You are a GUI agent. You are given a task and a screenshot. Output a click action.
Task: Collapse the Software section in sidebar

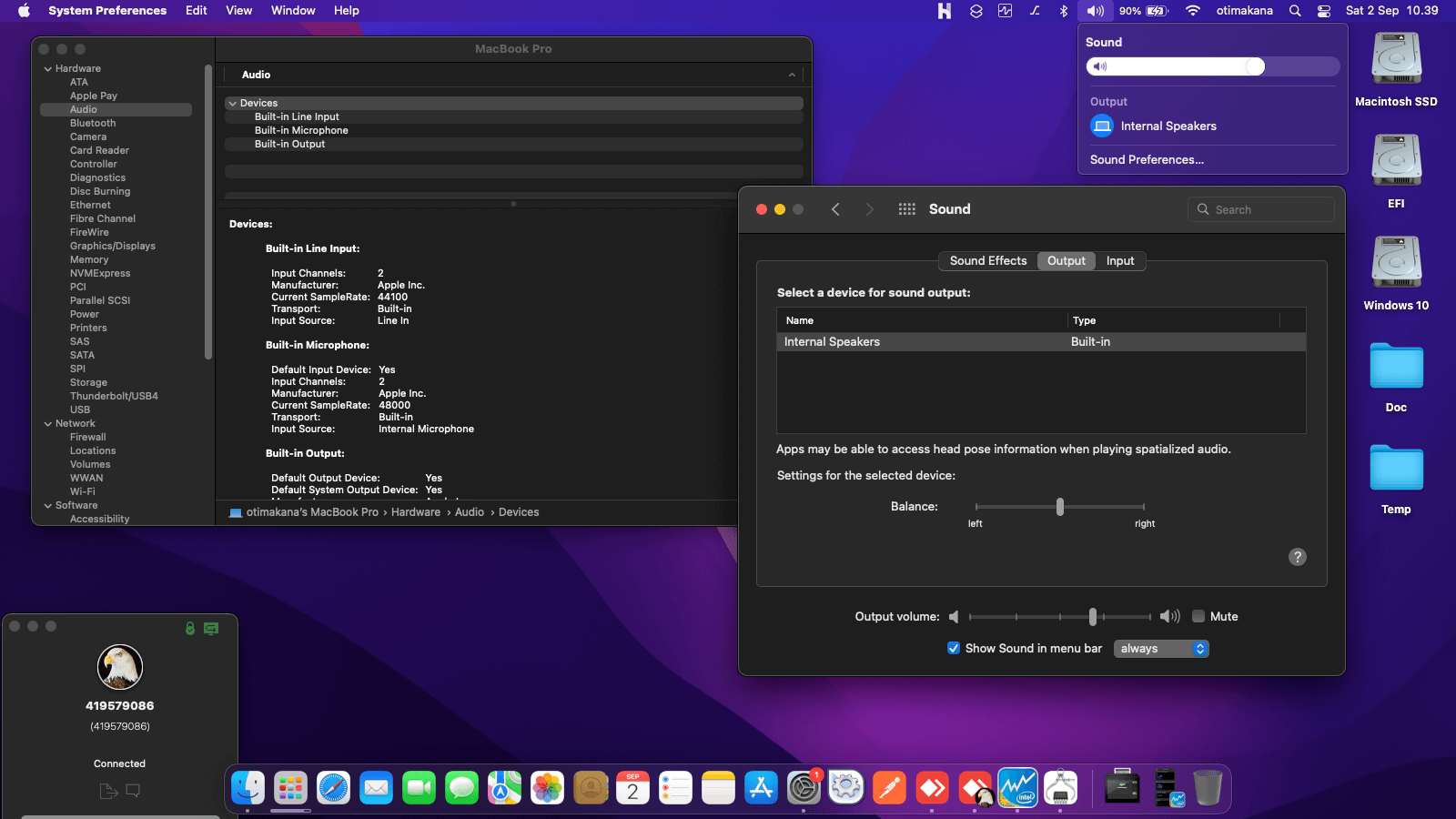(47, 506)
